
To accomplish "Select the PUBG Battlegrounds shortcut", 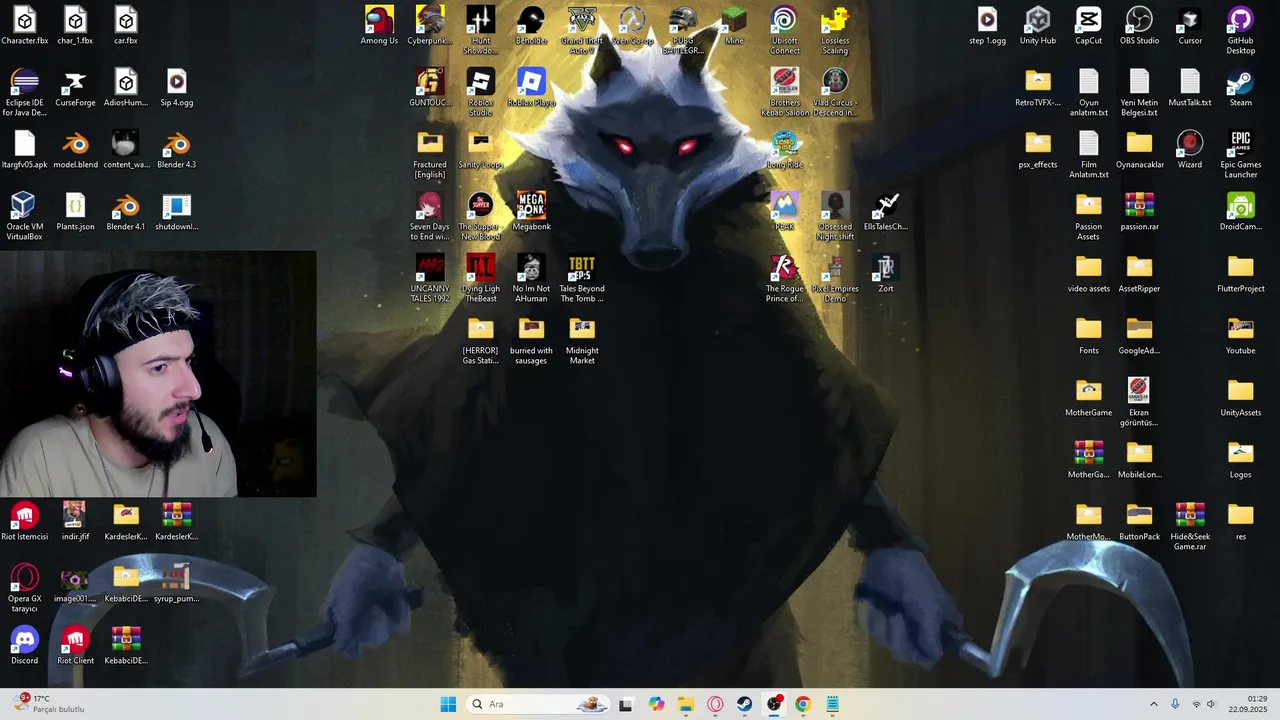I will tap(683, 30).
